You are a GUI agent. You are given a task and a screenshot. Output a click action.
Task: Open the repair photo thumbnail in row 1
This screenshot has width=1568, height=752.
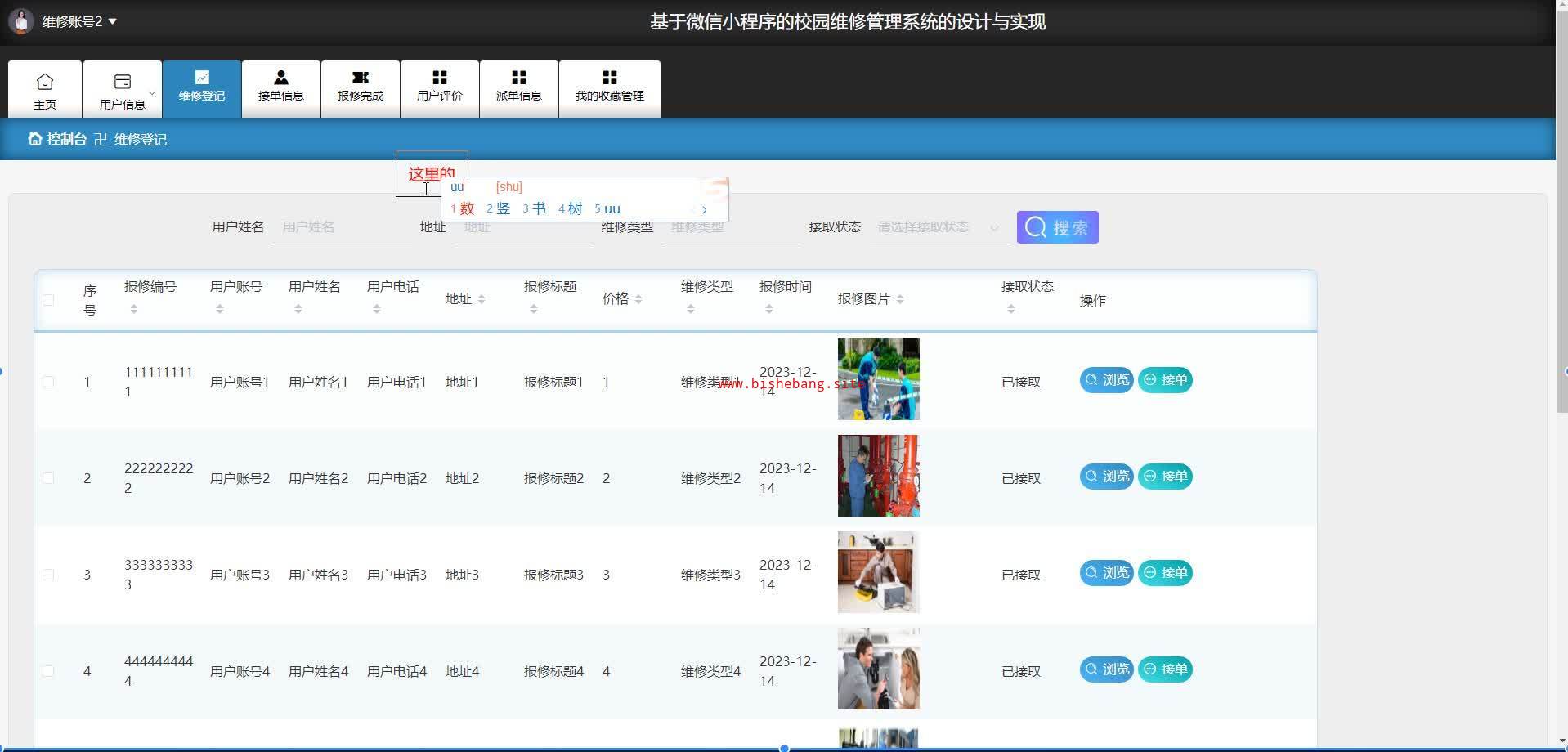click(x=878, y=379)
